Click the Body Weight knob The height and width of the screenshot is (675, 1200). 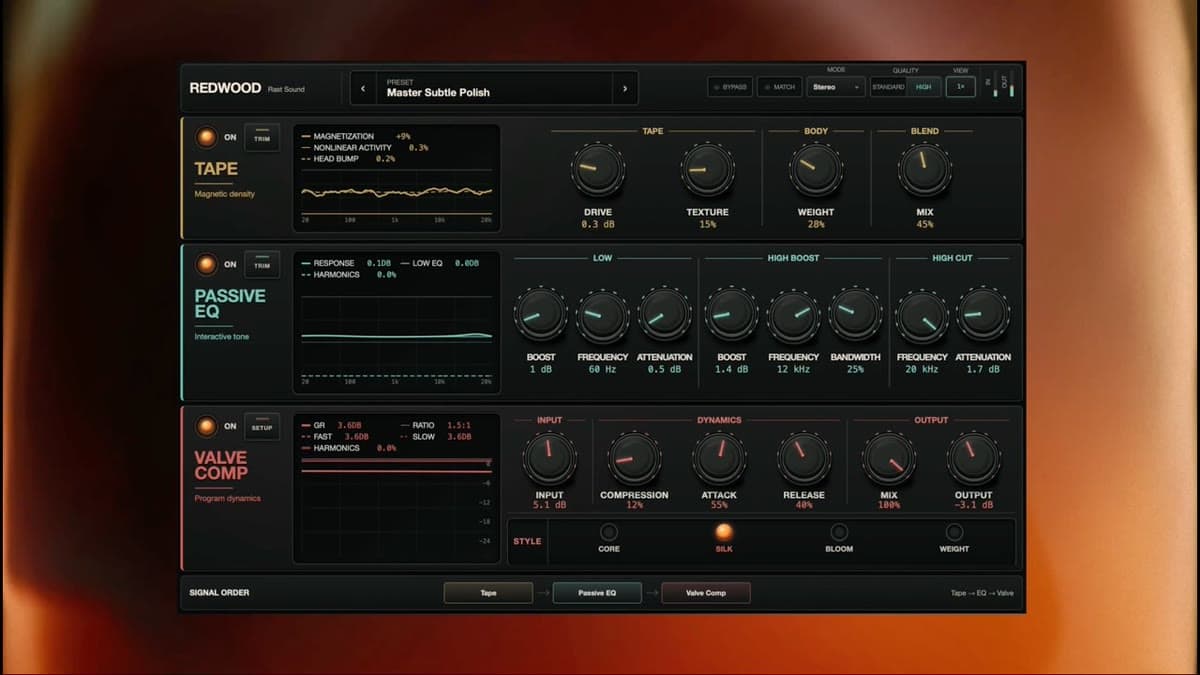click(816, 169)
